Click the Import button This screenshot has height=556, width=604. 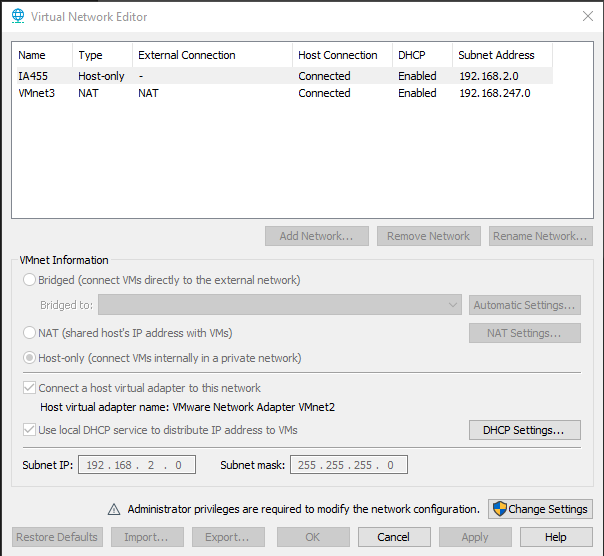(147, 537)
